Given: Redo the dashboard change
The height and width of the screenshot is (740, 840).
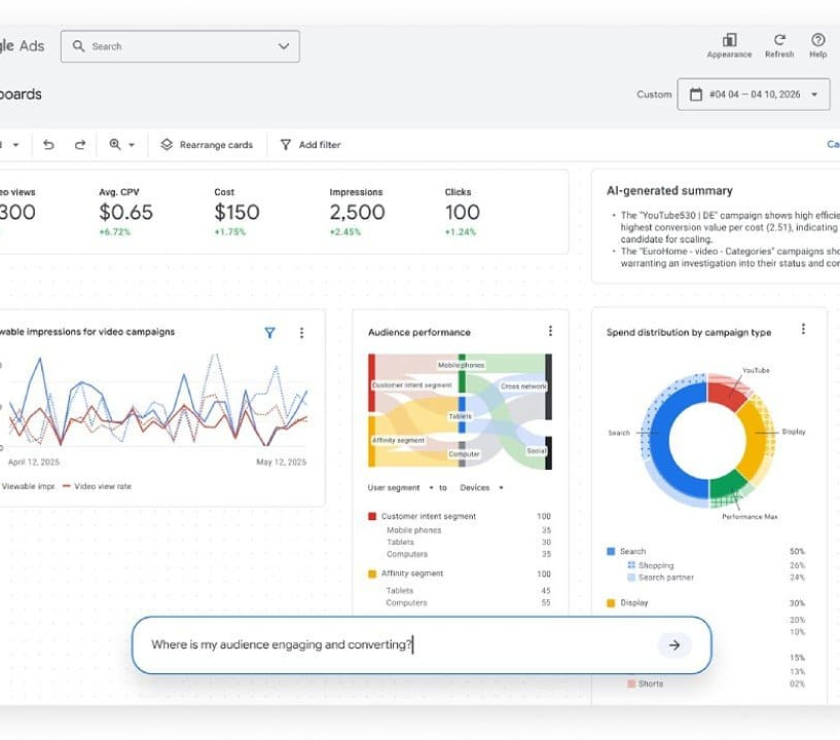Looking at the screenshot, I should pos(80,145).
